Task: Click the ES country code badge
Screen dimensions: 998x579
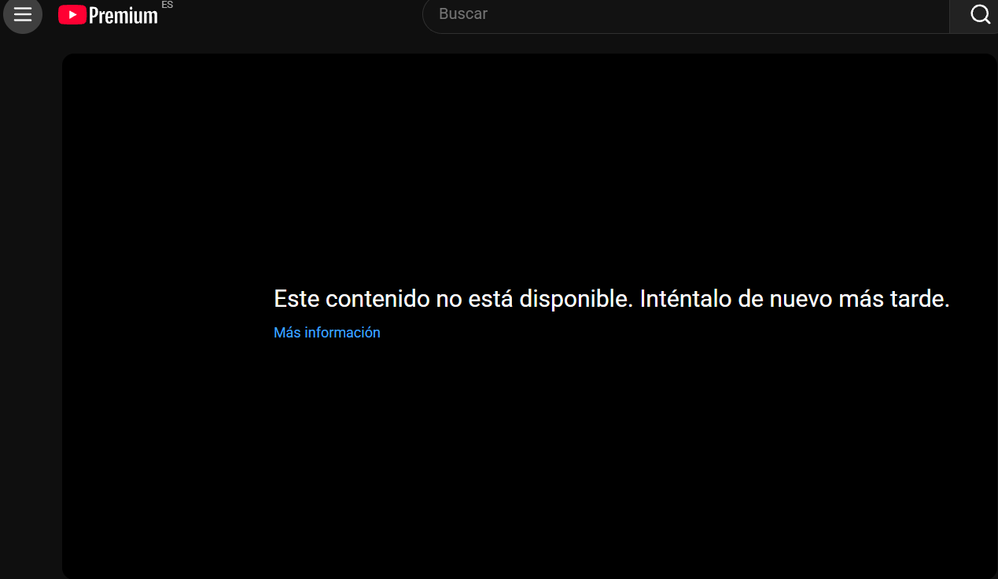Action: coord(167,5)
